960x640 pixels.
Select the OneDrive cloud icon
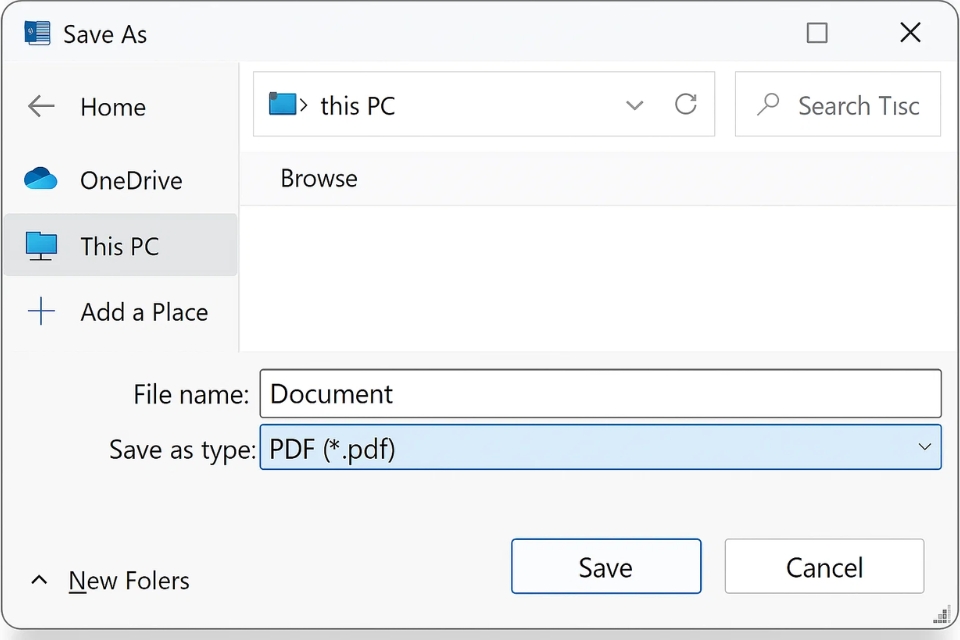tap(40, 180)
